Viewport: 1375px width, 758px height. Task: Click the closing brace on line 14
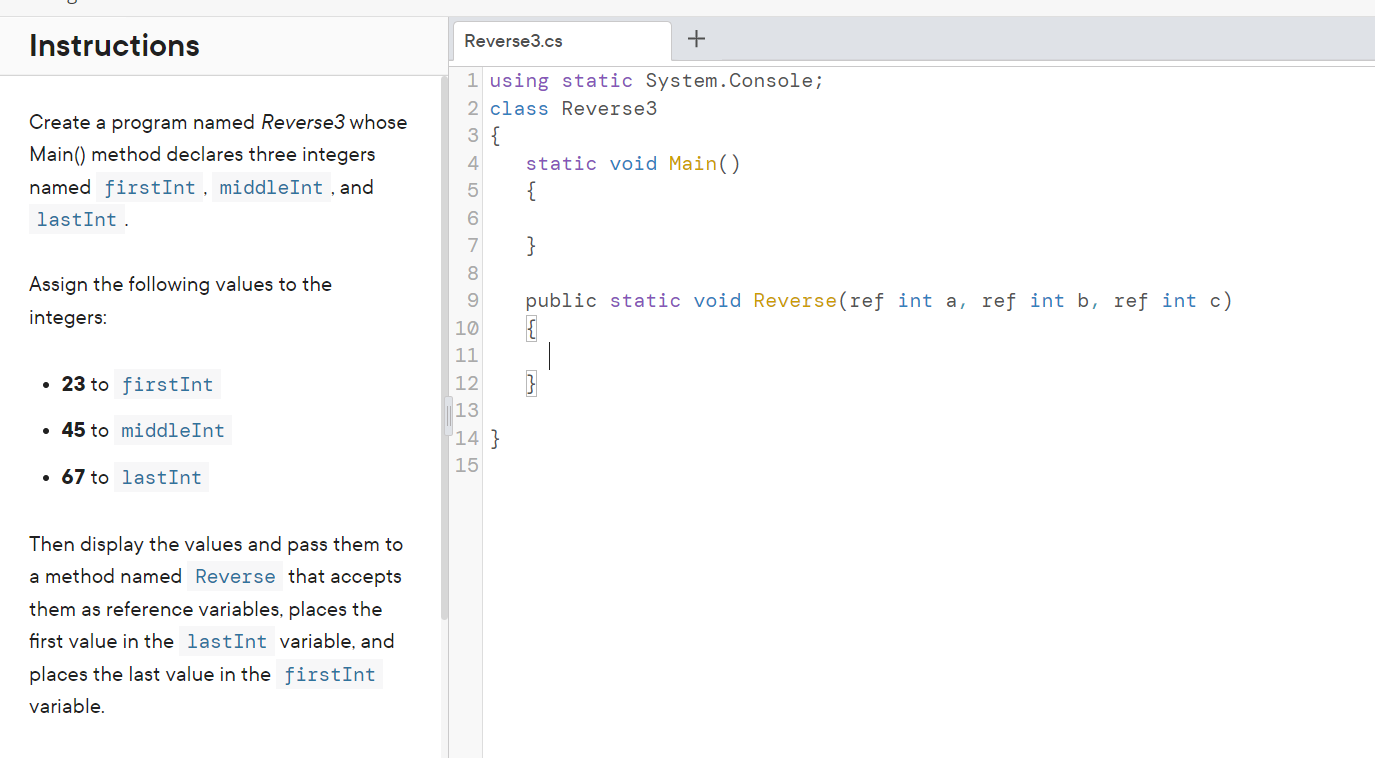(495, 438)
